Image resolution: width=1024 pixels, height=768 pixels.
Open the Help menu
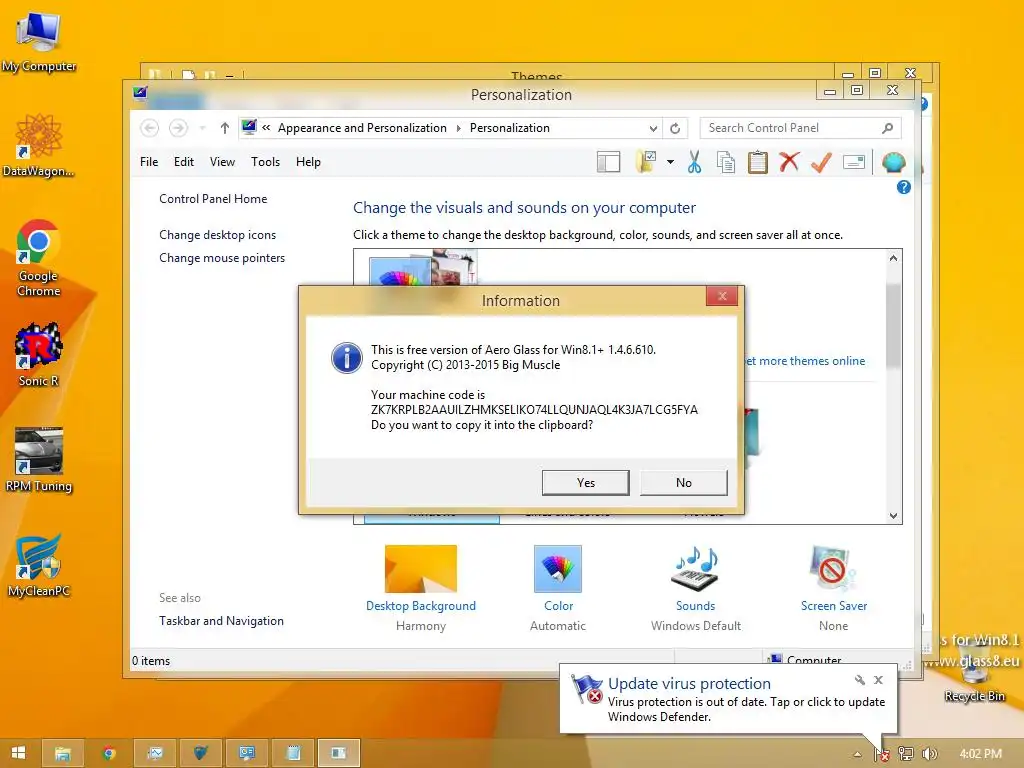308,162
